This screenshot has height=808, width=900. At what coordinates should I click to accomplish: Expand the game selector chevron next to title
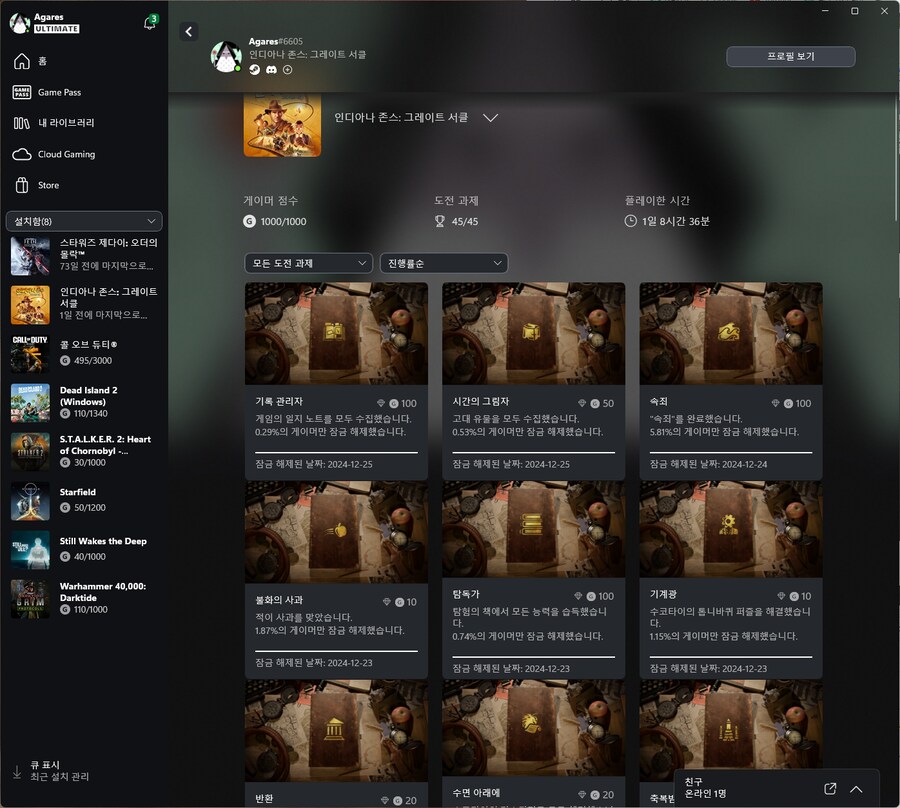click(x=490, y=117)
